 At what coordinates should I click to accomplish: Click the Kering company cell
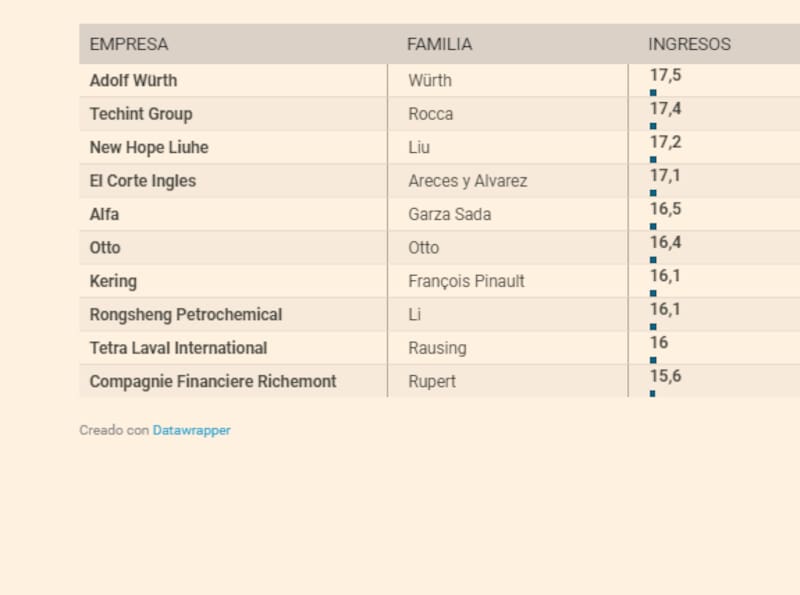(113, 281)
